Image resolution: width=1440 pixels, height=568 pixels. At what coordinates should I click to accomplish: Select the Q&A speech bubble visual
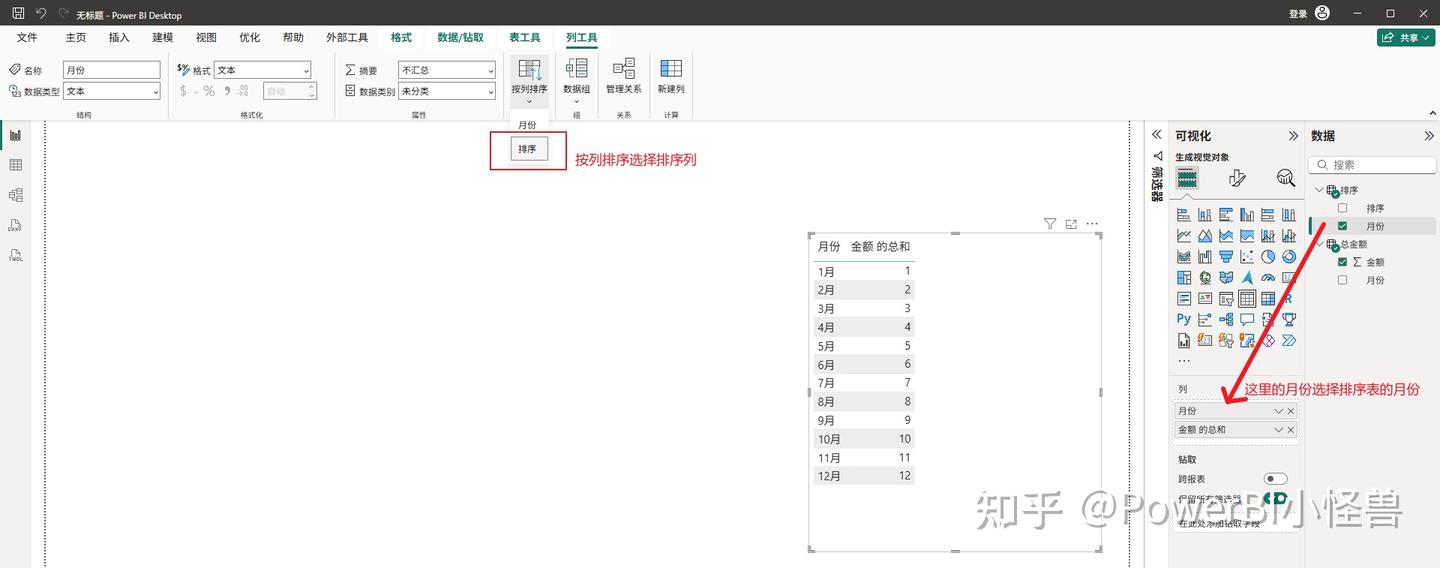1247,319
